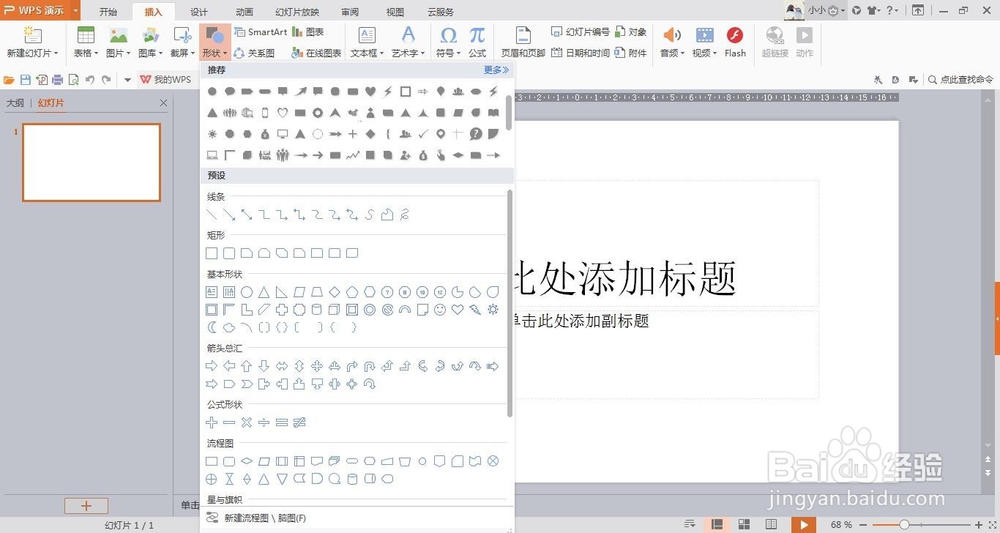Choose the cylinder (can) shape
Screen dimensions: 1000x533
(316, 310)
